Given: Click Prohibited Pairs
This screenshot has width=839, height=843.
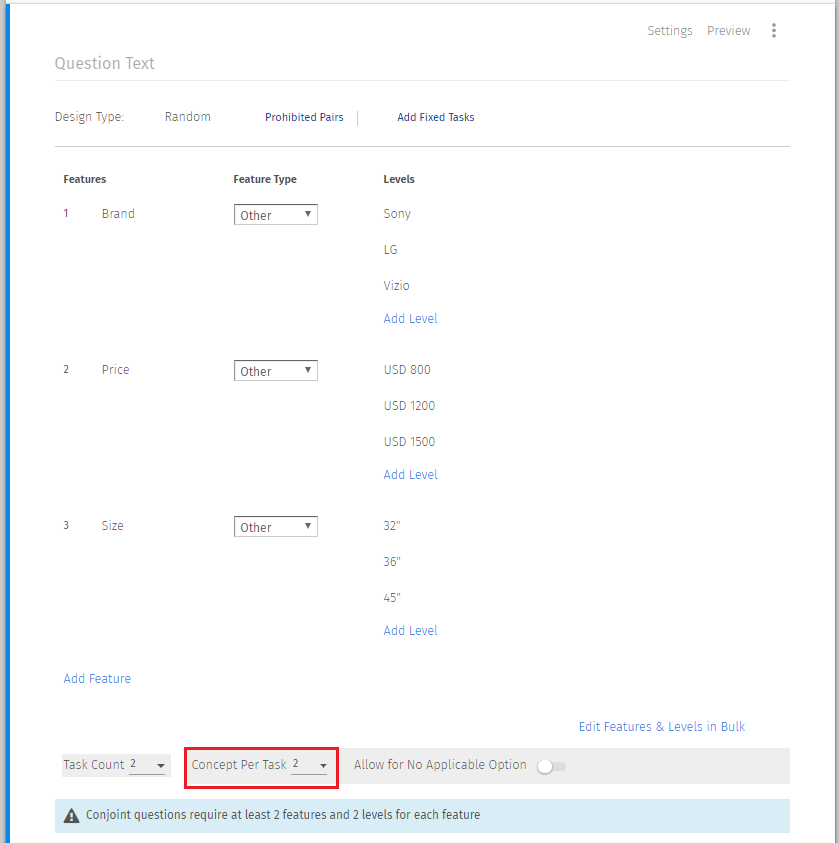Looking at the screenshot, I should pos(304,118).
